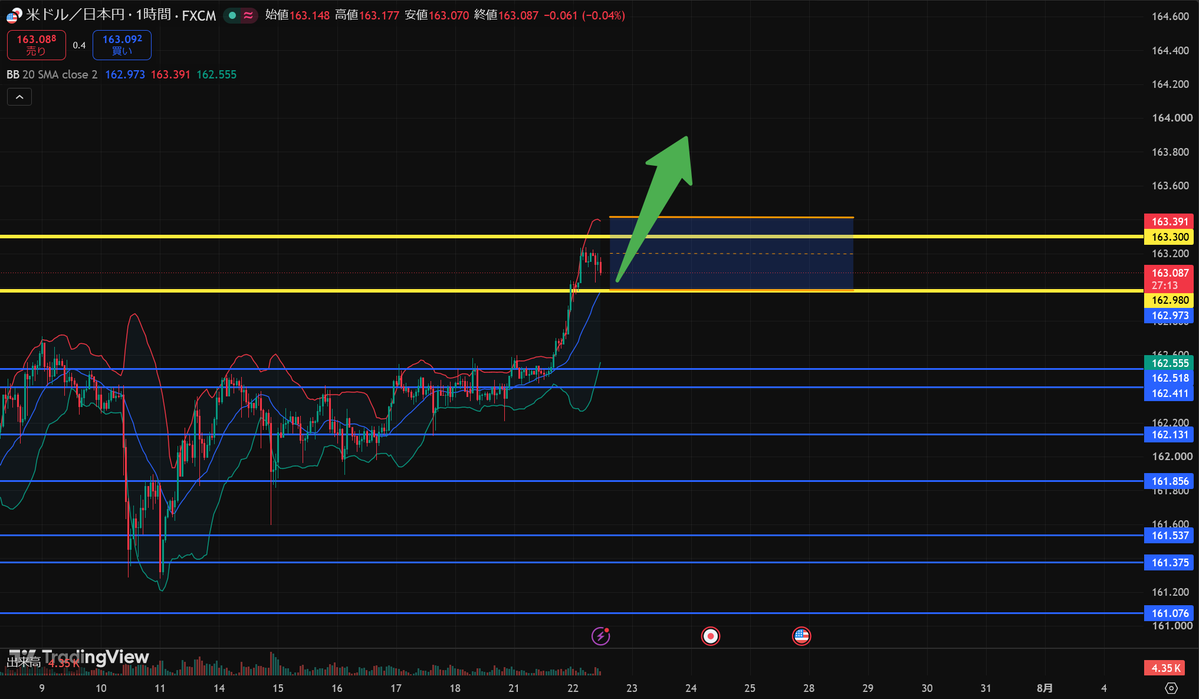1199x699 pixels.
Task: Select the 162.973 blue basis price label
Action: coord(1169,315)
